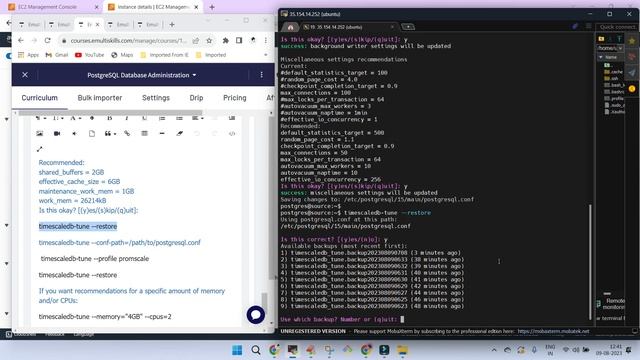Open the Settings tab of the course
Viewport: 640px width, 360px height.
click(x=156, y=98)
